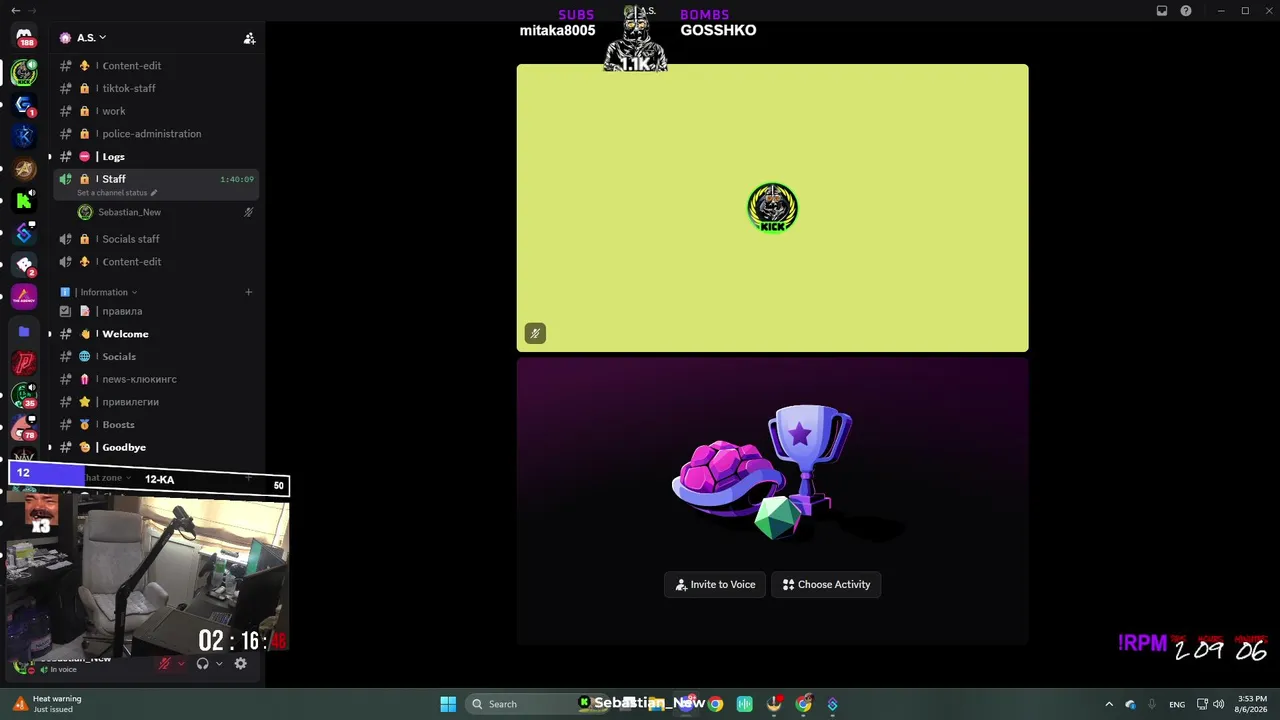Open user settings gear icon
This screenshot has width=1280, height=720.
tap(240, 663)
